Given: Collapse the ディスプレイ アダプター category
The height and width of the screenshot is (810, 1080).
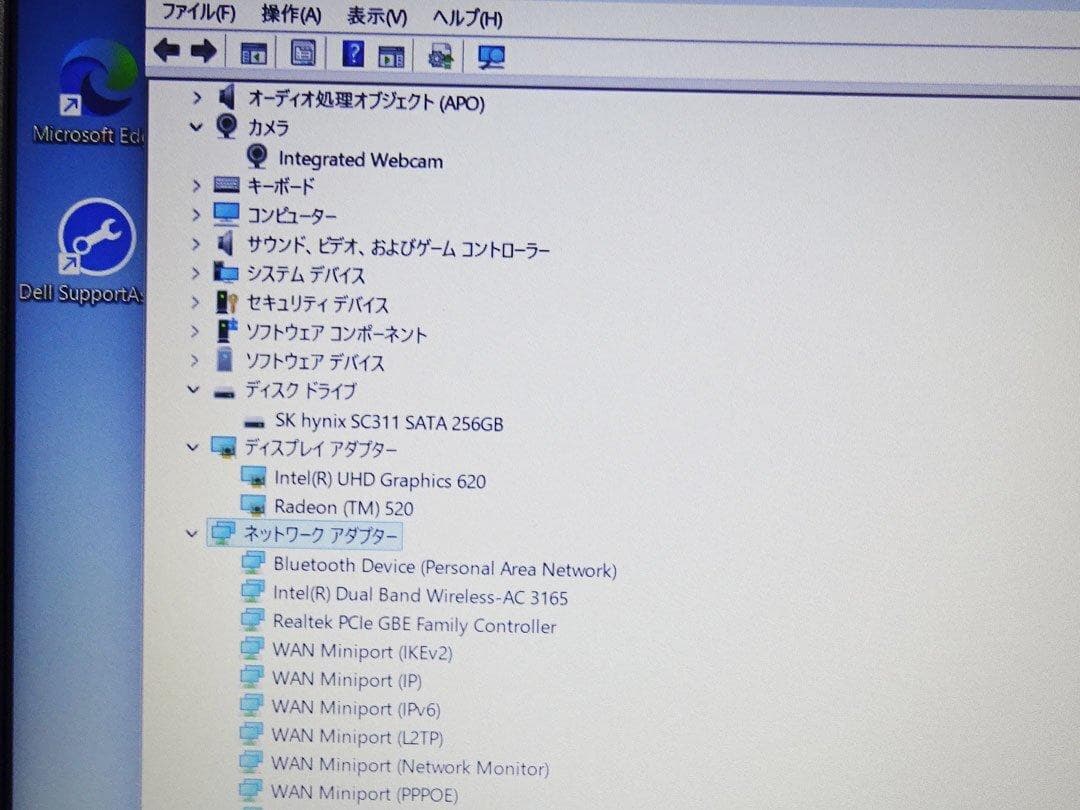Looking at the screenshot, I should [x=193, y=448].
